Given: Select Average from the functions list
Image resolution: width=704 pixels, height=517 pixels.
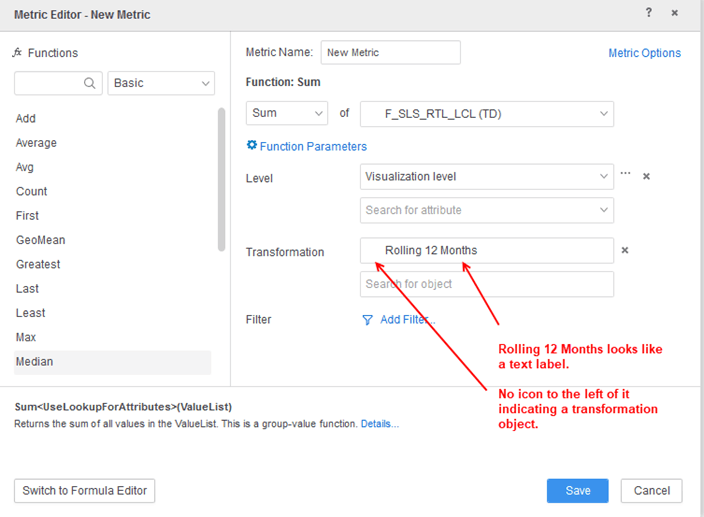Looking at the screenshot, I should [36, 143].
